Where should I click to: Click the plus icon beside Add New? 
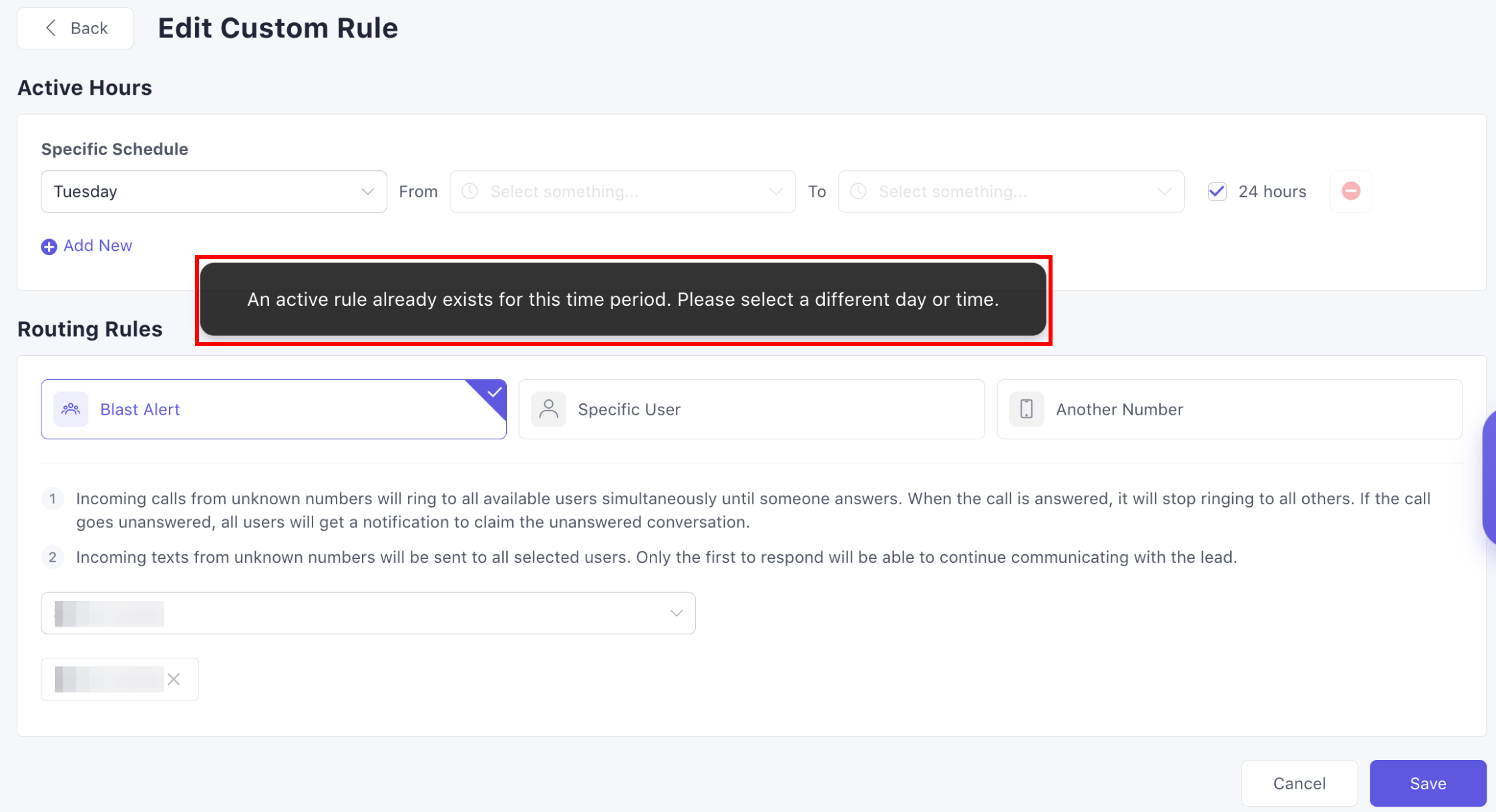49,247
